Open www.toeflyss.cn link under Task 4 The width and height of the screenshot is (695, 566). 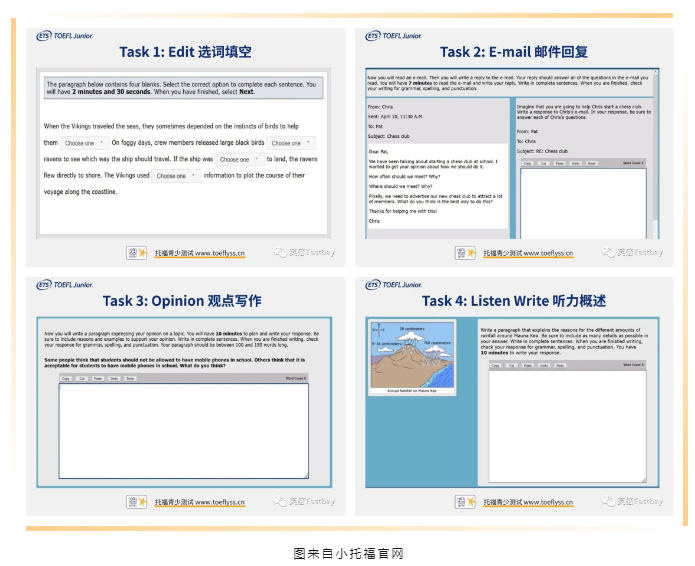pyautogui.click(x=548, y=502)
